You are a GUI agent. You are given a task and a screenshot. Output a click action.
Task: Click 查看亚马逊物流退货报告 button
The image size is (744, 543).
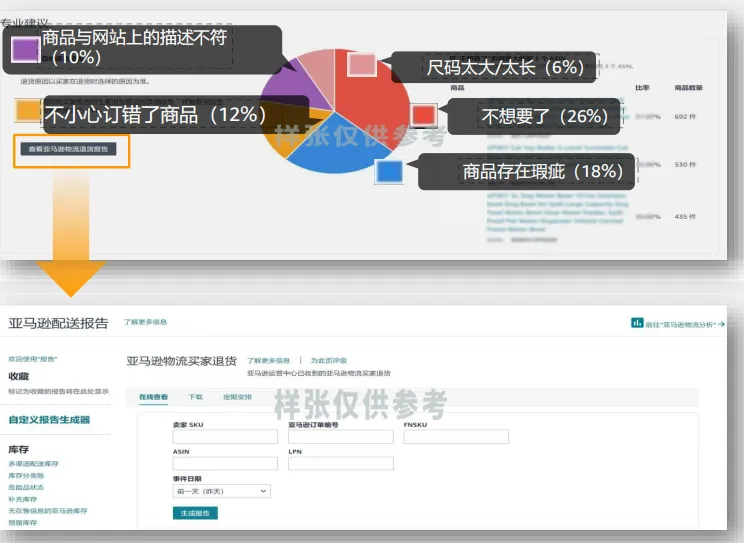[x=68, y=149]
